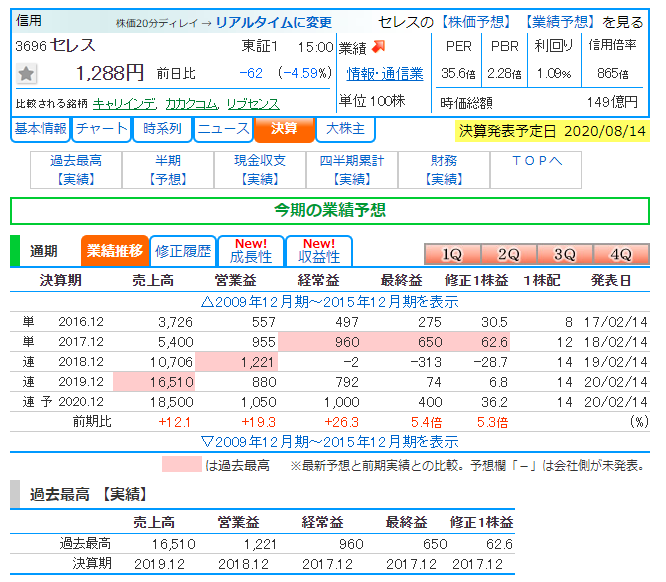The image size is (666, 582).
Task: Open compared stock カカクコム
Action: click(192, 104)
